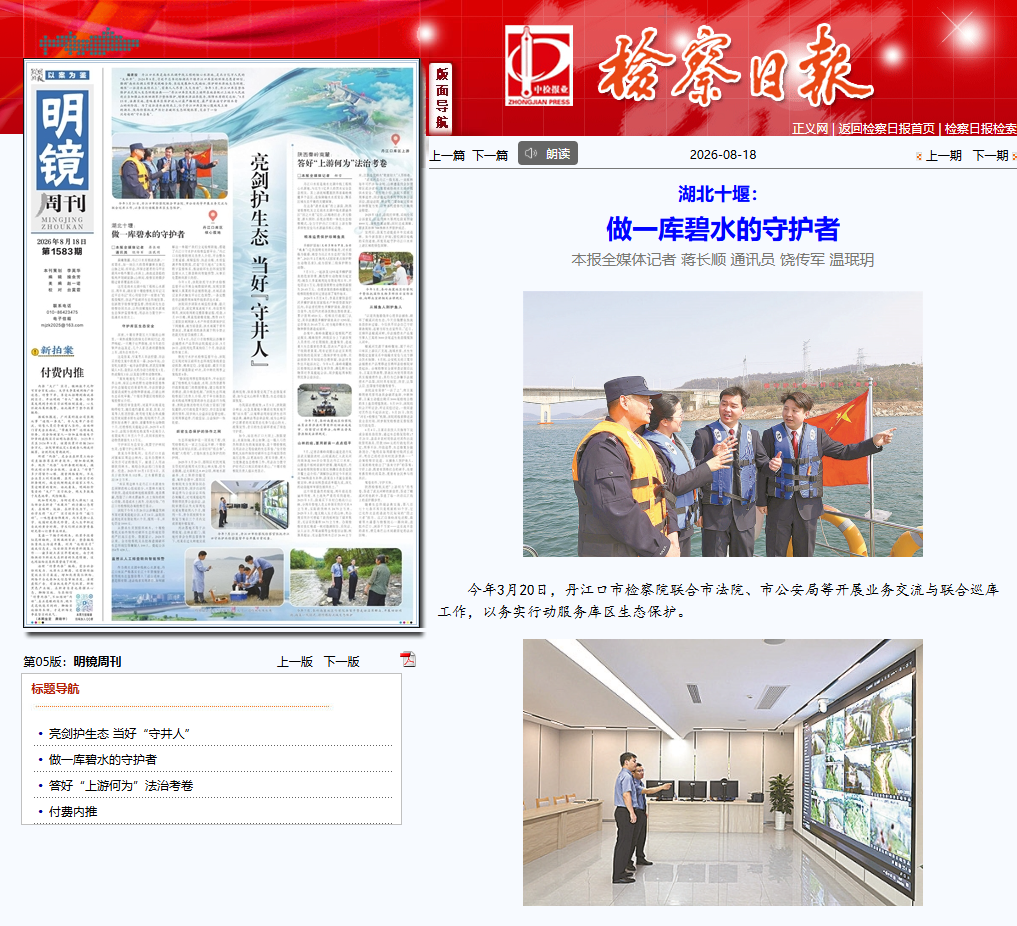Click the speaker icon on 朗读 button
This screenshot has height=926, width=1017.
tap(531, 154)
